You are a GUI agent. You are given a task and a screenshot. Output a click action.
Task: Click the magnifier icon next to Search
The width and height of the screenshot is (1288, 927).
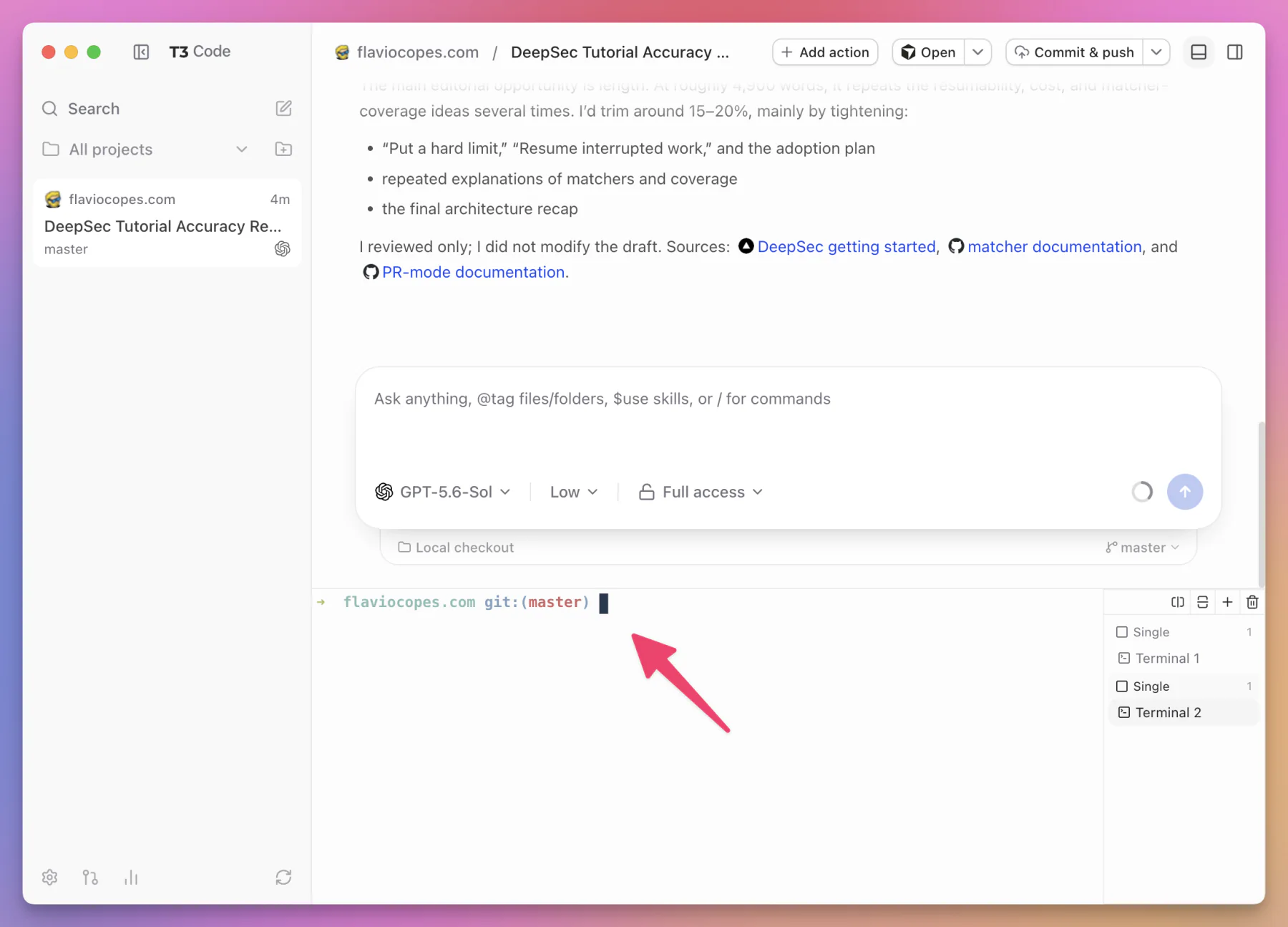click(x=49, y=108)
